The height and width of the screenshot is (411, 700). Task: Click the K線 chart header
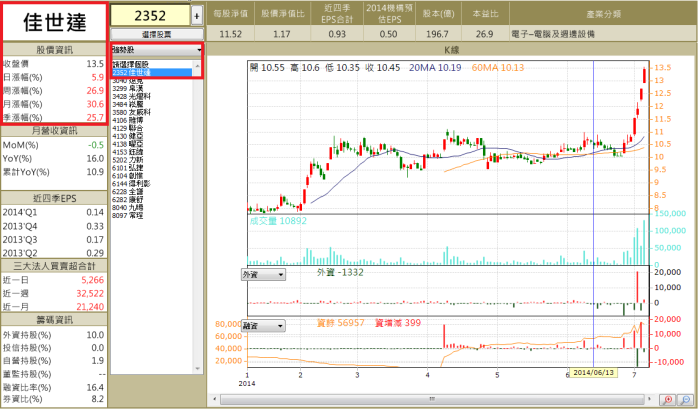pyautogui.click(x=451, y=50)
